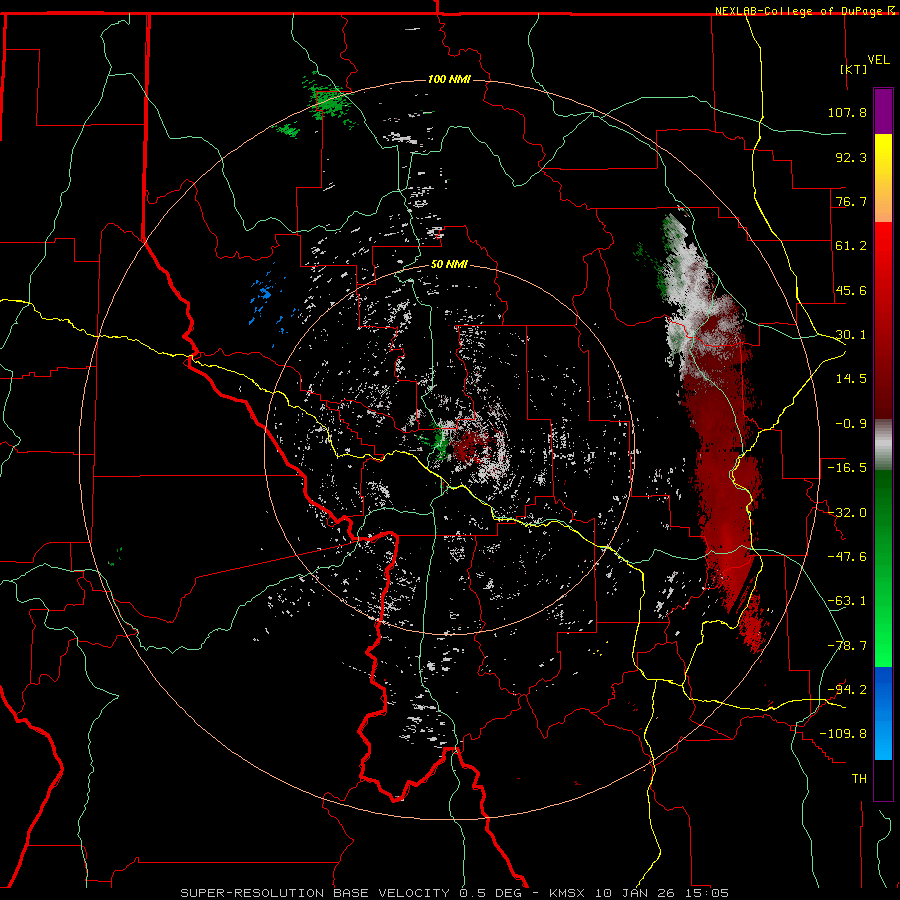Click the Super-Resolution Base Velocity caption
The image size is (900, 900).
coord(455,893)
